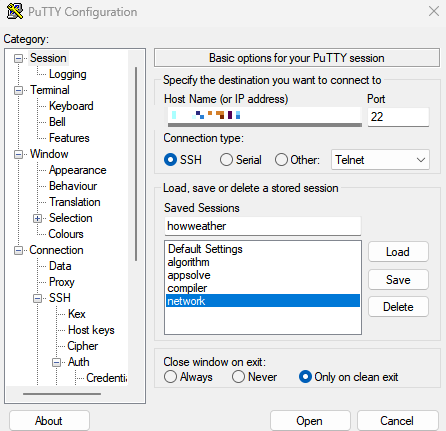Click the Saved Sessions name field
The height and width of the screenshot is (431, 446).
tap(263, 226)
